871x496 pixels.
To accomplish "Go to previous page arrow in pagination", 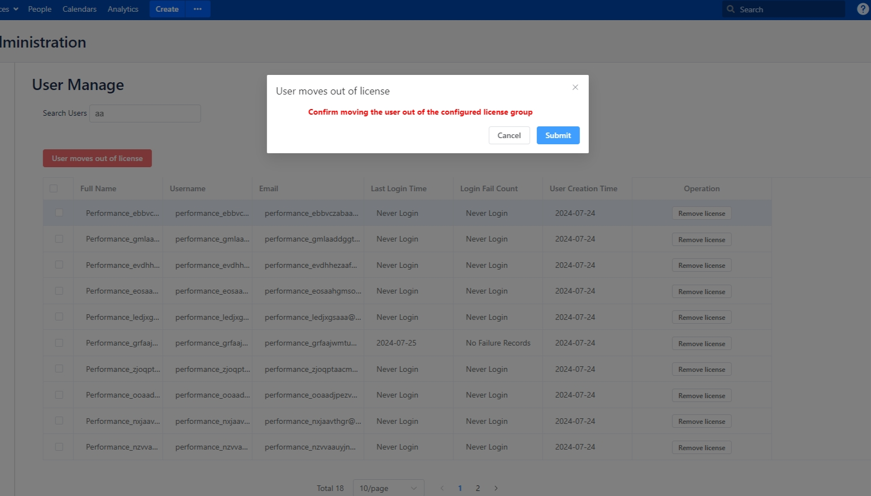I will tap(442, 488).
